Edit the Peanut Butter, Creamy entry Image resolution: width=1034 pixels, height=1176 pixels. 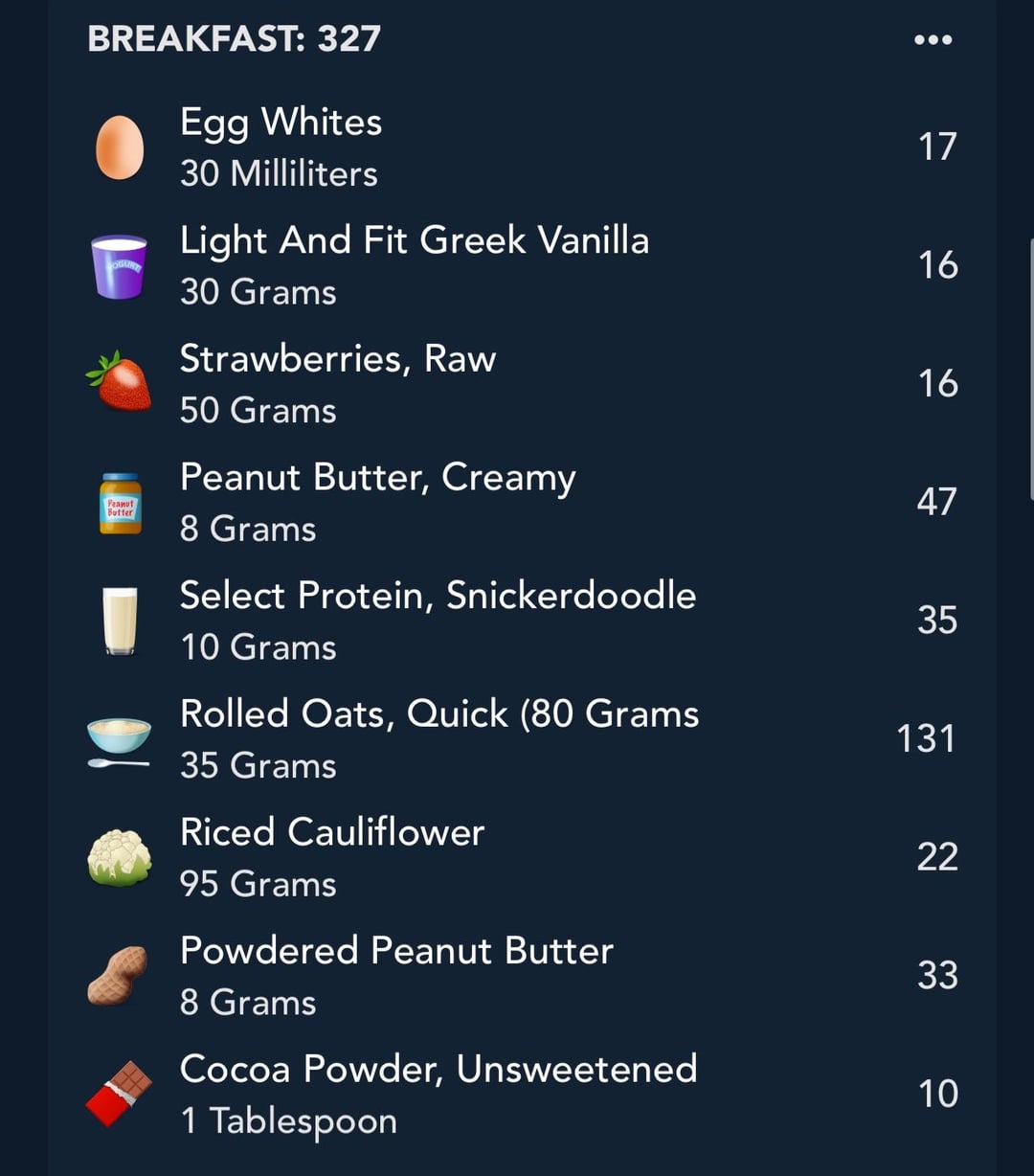point(522,503)
